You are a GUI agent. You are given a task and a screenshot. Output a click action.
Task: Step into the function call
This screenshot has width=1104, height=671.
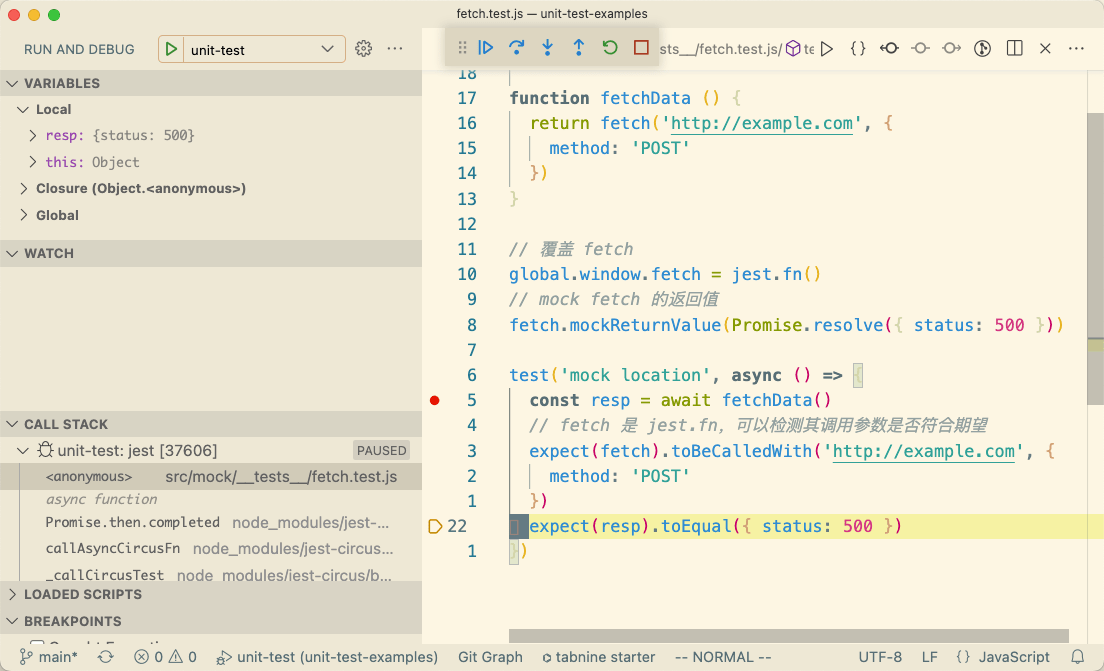[x=548, y=47]
